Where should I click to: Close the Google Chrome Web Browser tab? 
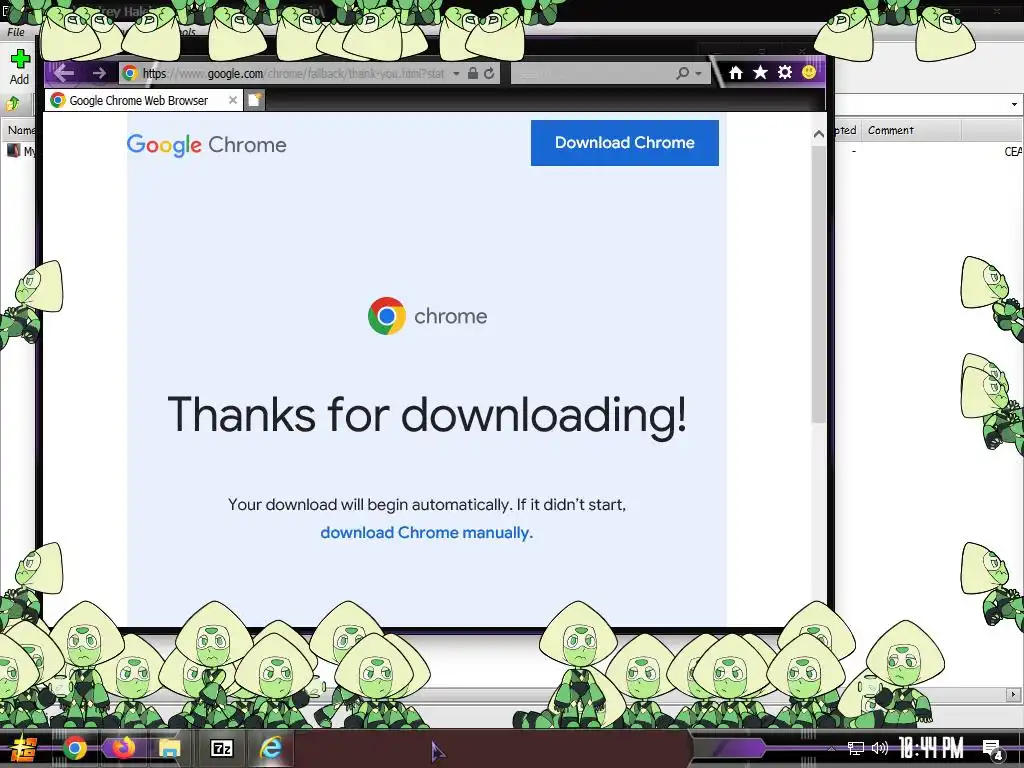tap(232, 100)
